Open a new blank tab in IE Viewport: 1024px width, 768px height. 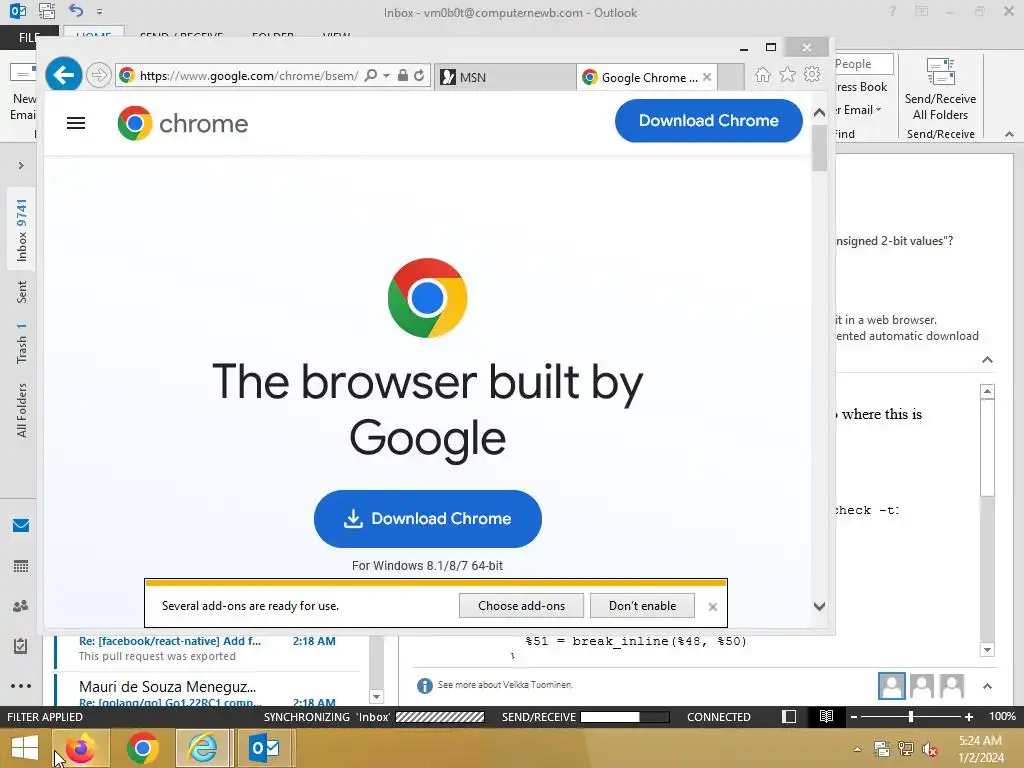pyautogui.click(x=731, y=77)
